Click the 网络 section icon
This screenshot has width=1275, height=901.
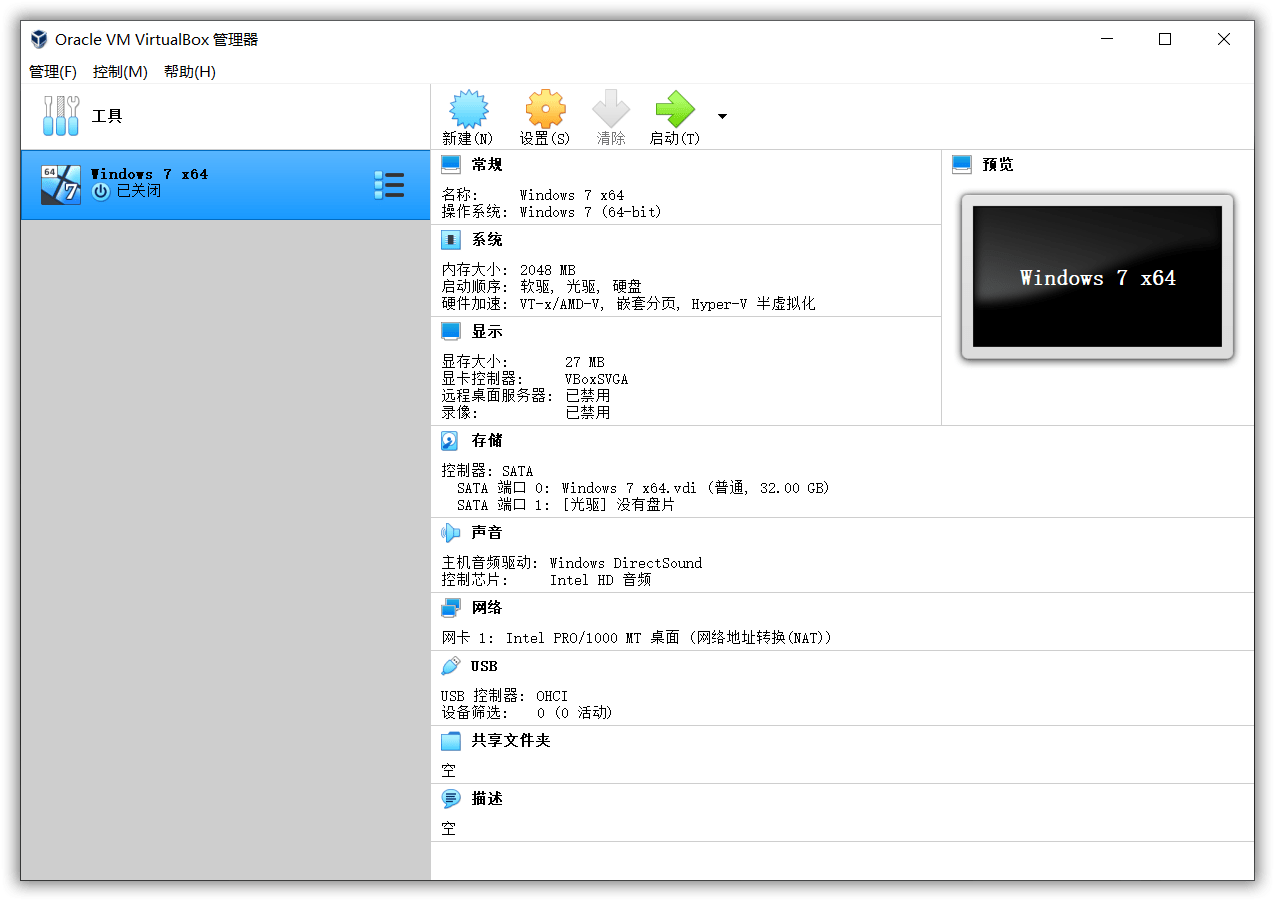tap(450, 607)
